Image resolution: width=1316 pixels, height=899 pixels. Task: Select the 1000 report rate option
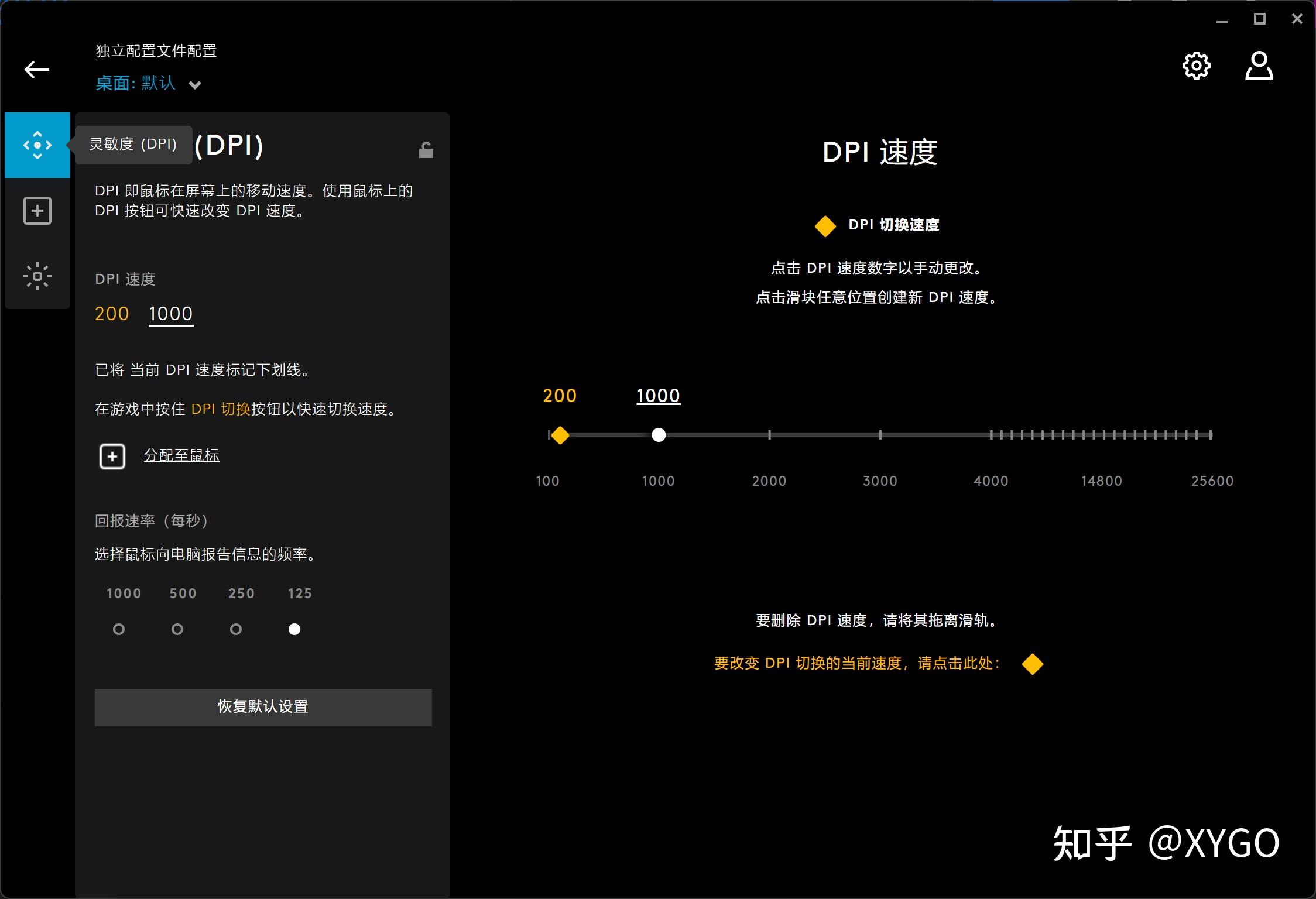(x=119, y=629)
